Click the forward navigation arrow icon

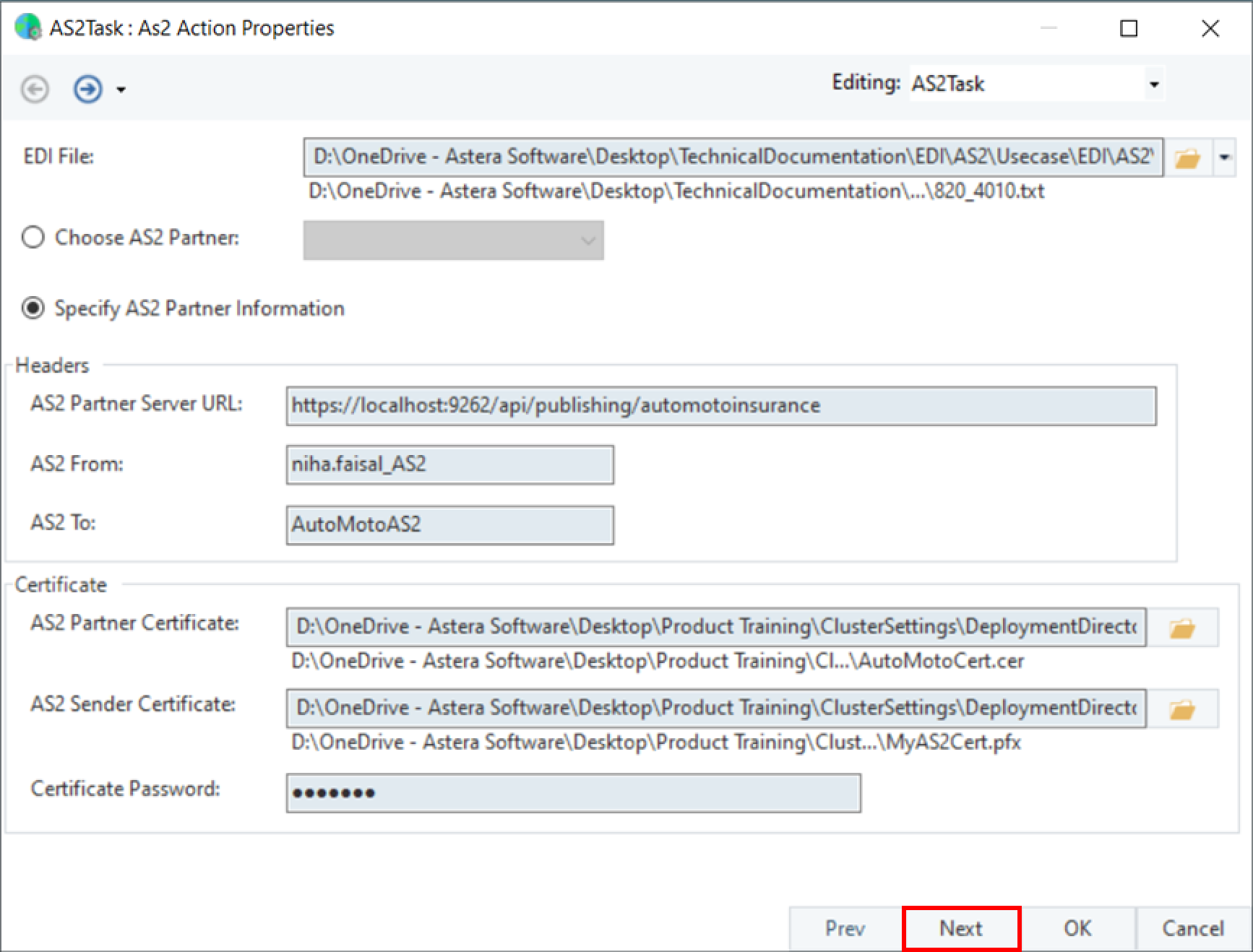tap(88, 90)
